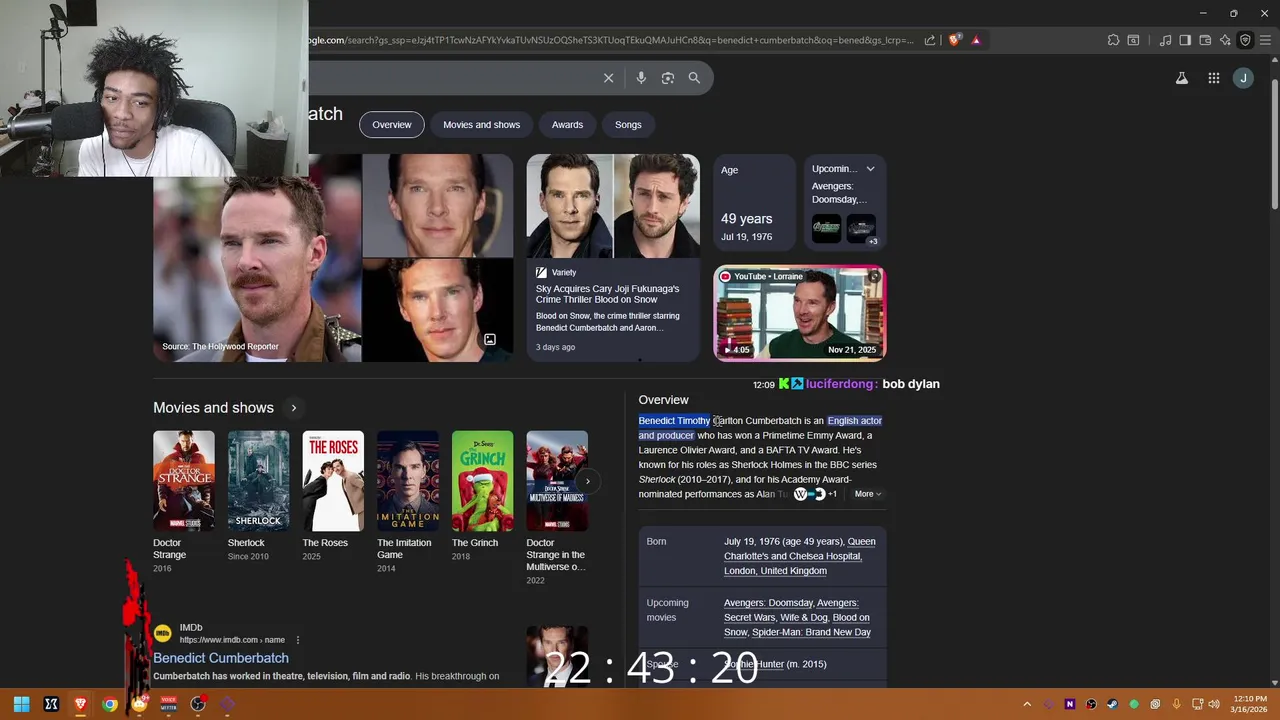Image resolution: width=1280 pixels, height=720 pixels.
Task: Click the magnifier search submit icon
Action: [694, 78]
